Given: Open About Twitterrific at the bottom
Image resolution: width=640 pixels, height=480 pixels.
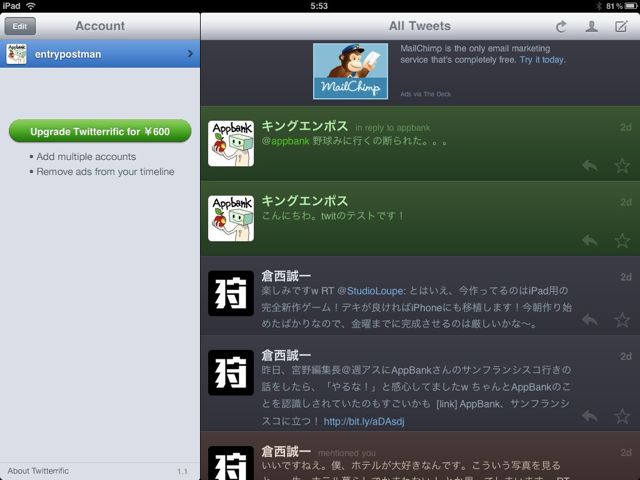Looking at the screenshot, I should (x=38, y=471).
